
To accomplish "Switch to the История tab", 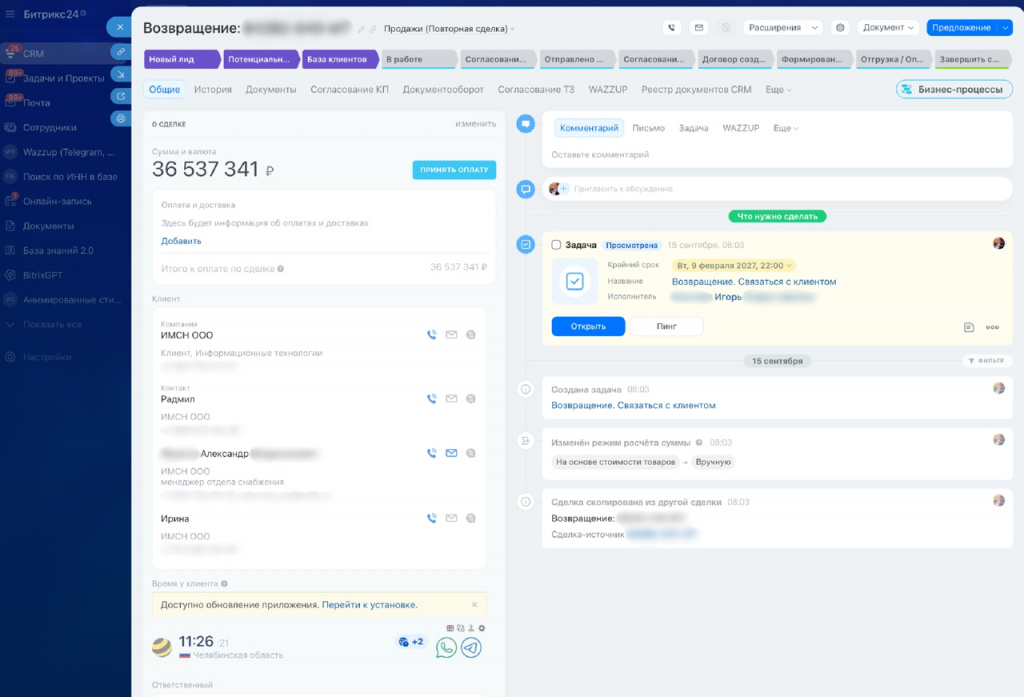I will pos(213,89).
